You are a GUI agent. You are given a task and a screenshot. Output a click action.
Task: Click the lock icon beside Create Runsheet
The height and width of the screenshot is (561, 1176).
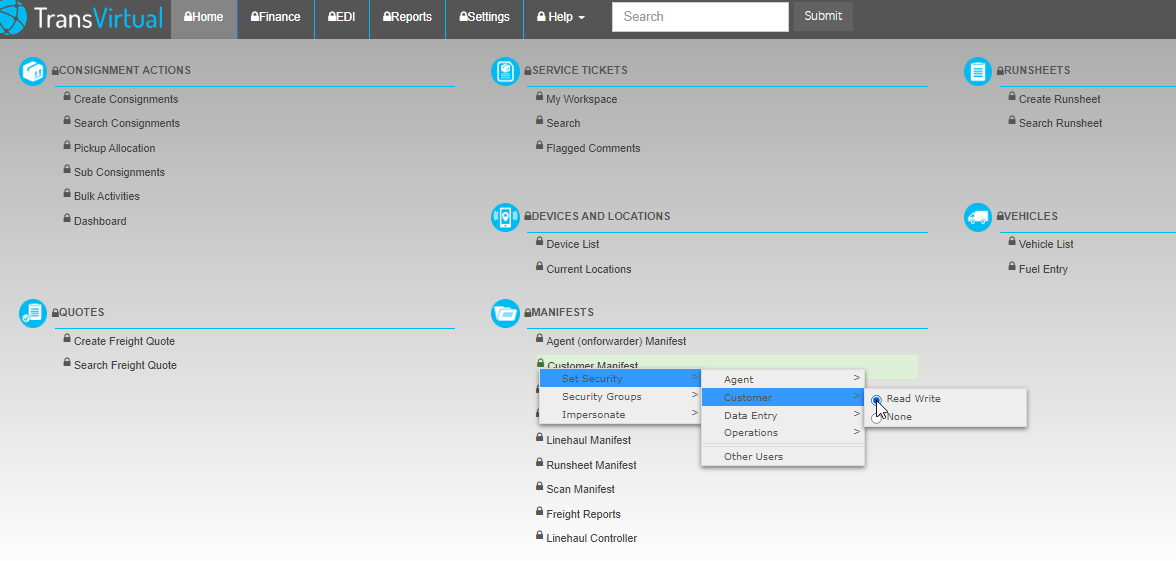[x=1012, y=96]
